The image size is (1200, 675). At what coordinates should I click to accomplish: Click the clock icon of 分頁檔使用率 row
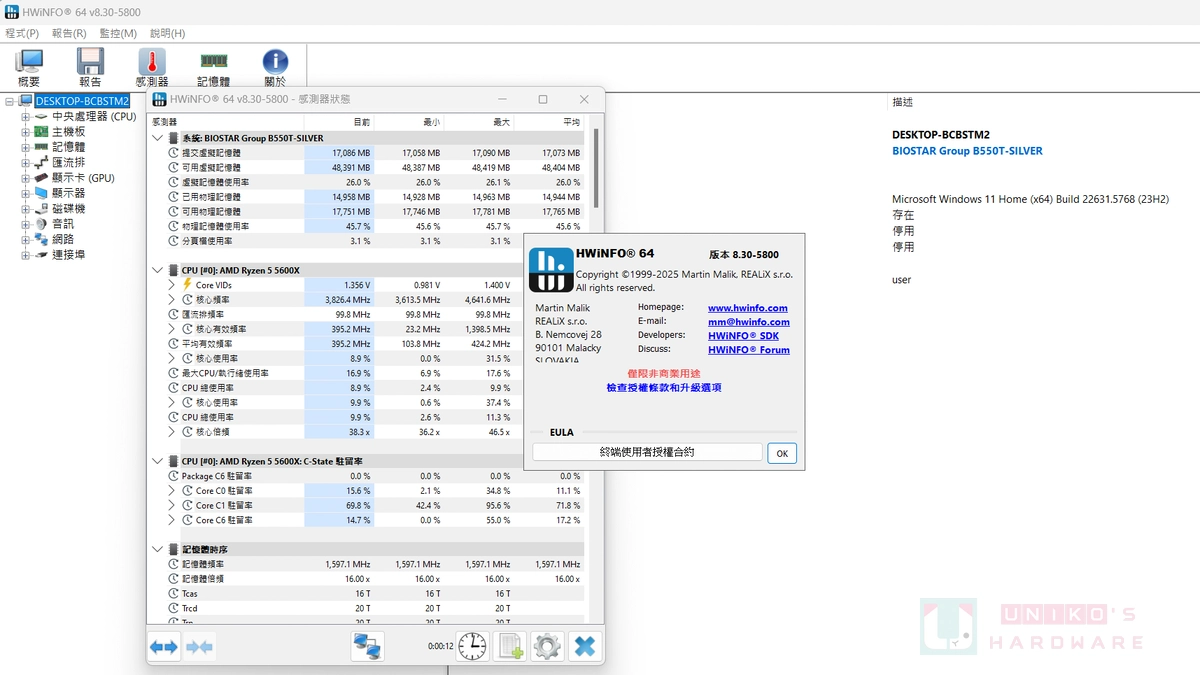point(173,241)
